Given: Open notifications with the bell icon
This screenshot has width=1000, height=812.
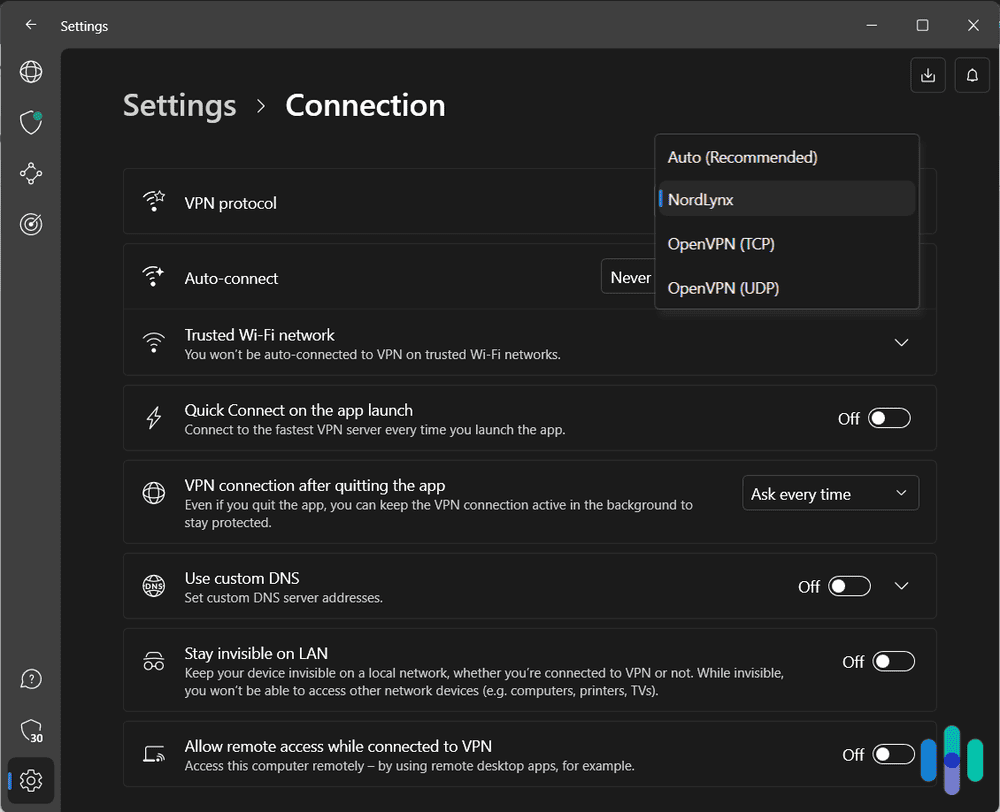Looking at the screenshot, I should click(x=971, y=74).
